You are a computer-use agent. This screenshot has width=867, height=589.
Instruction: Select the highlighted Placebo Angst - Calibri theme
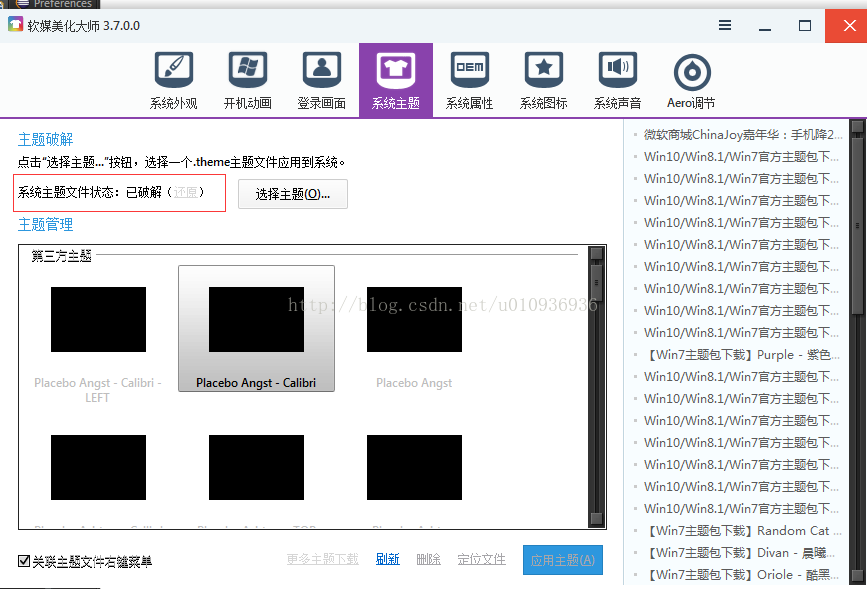(256, 329)
